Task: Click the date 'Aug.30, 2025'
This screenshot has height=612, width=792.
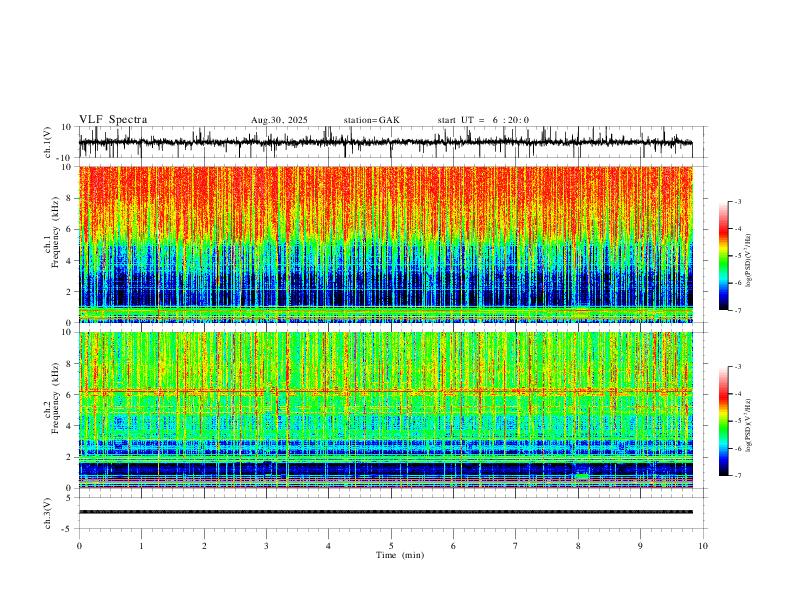Action: pyautogui.click(x=279, y=120)
